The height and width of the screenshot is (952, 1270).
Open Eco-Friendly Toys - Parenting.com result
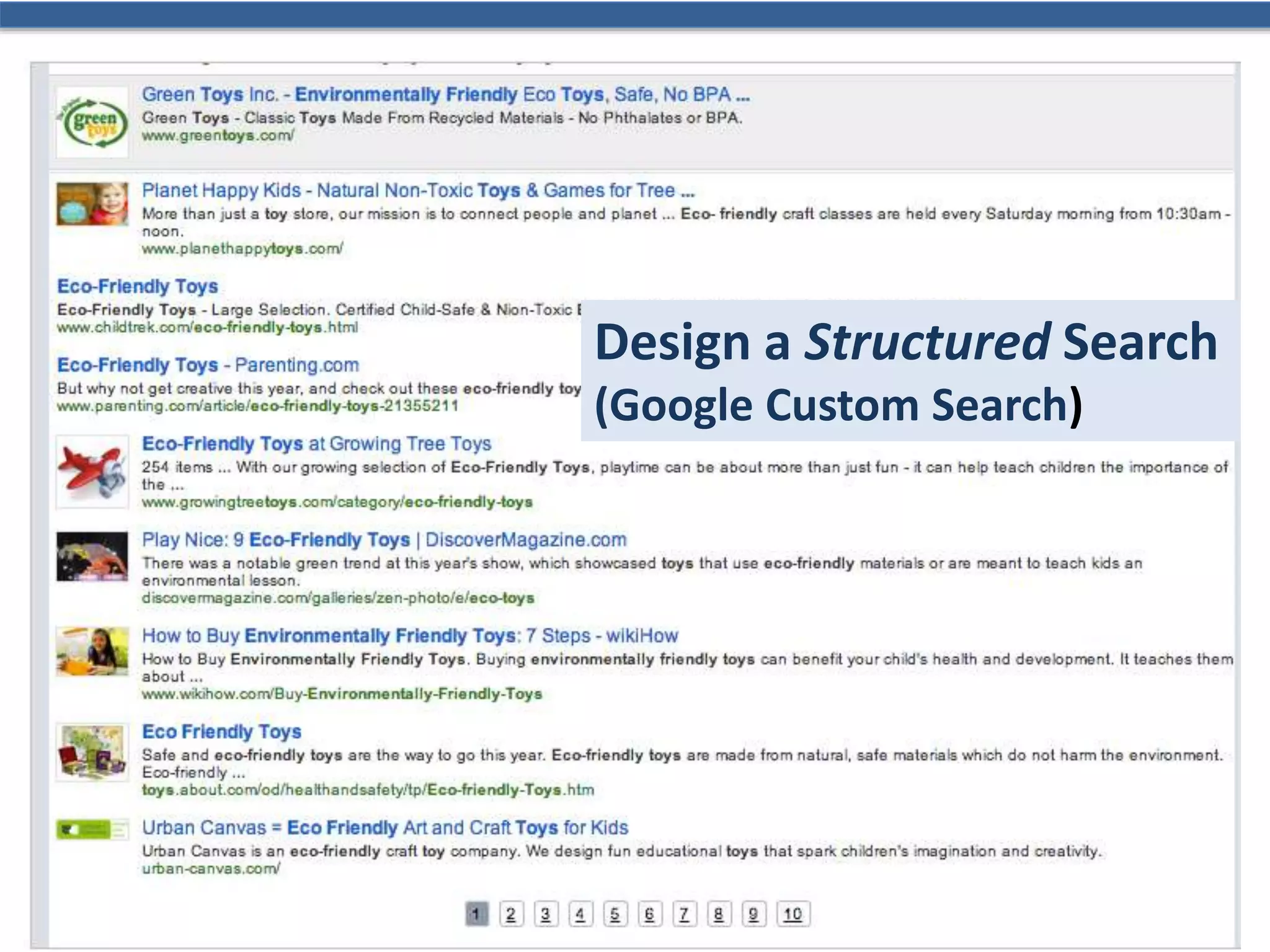point(208,365)
